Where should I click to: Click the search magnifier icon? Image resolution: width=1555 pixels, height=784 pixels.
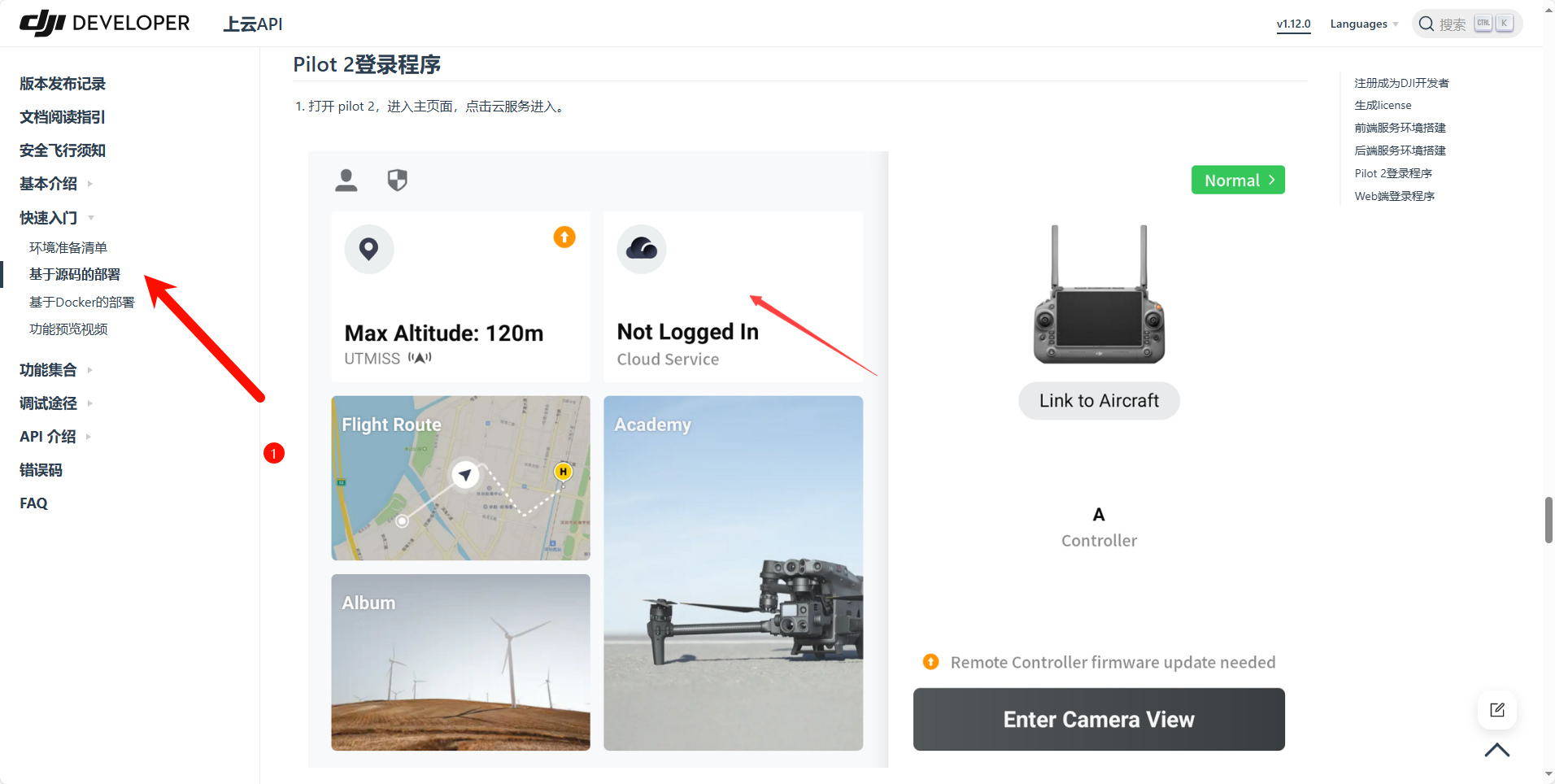1427,24
